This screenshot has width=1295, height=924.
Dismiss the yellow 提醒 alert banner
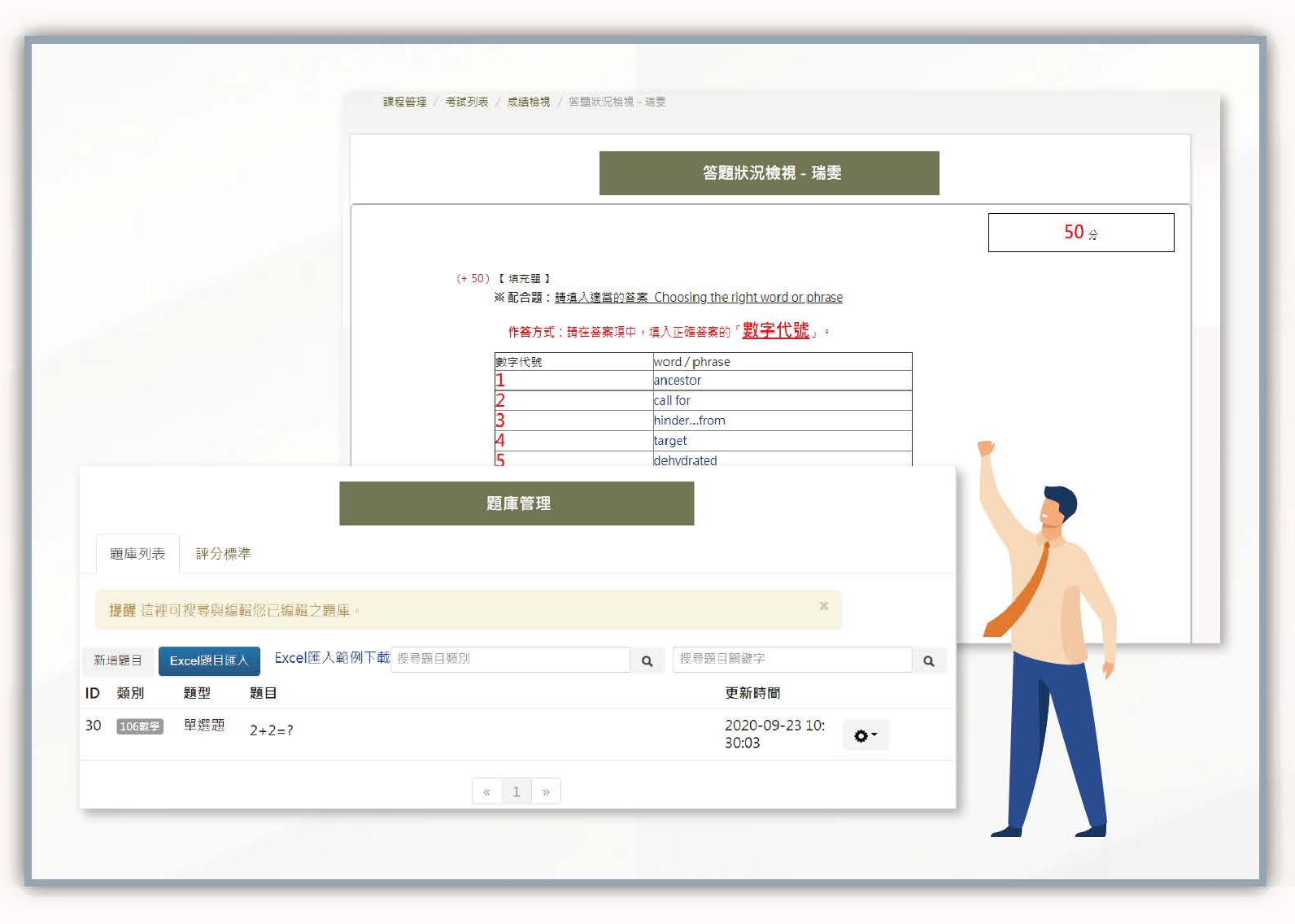pos(823,606)
